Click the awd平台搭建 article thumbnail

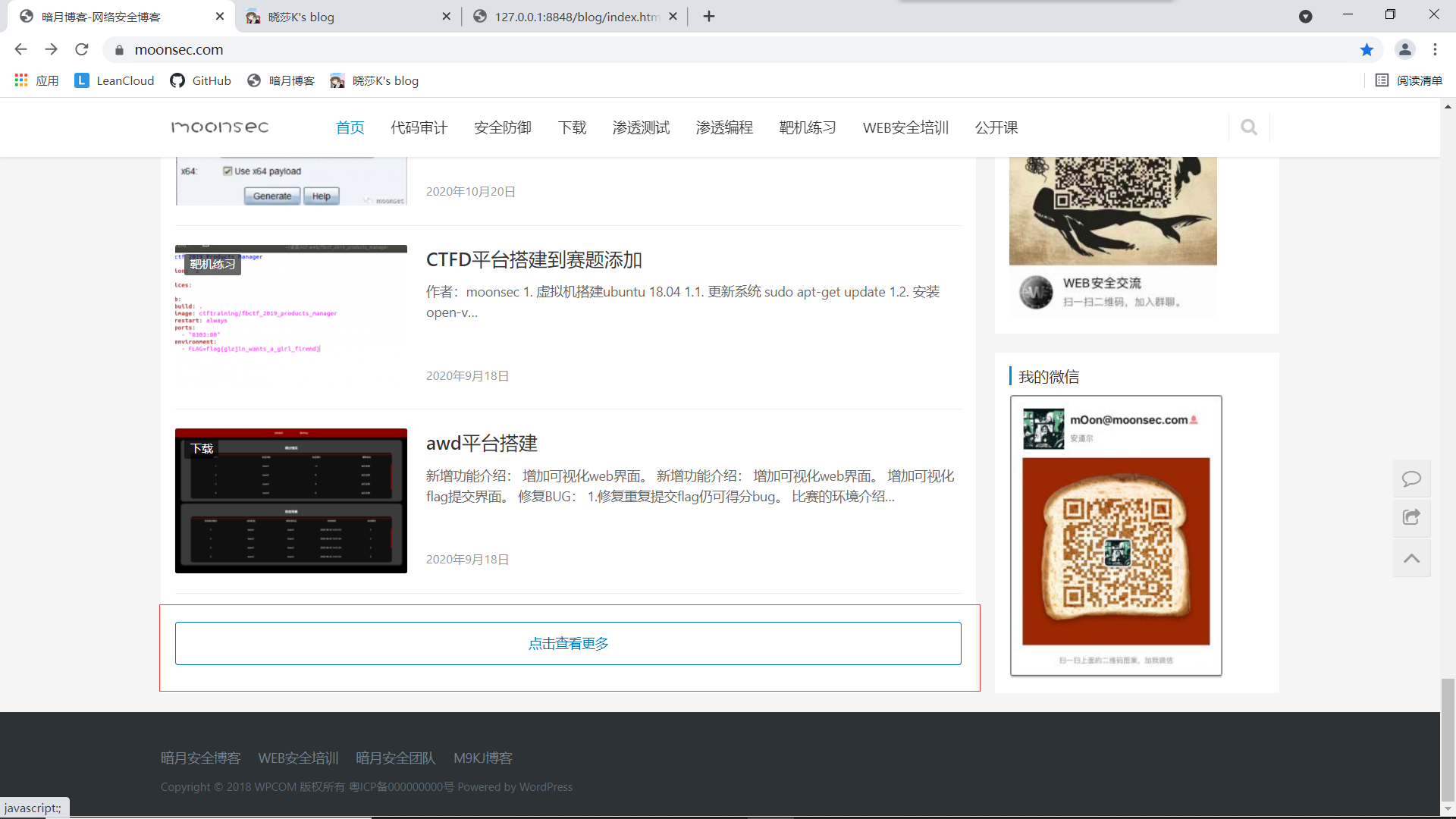pyautogui.click(x=291, y=500)
